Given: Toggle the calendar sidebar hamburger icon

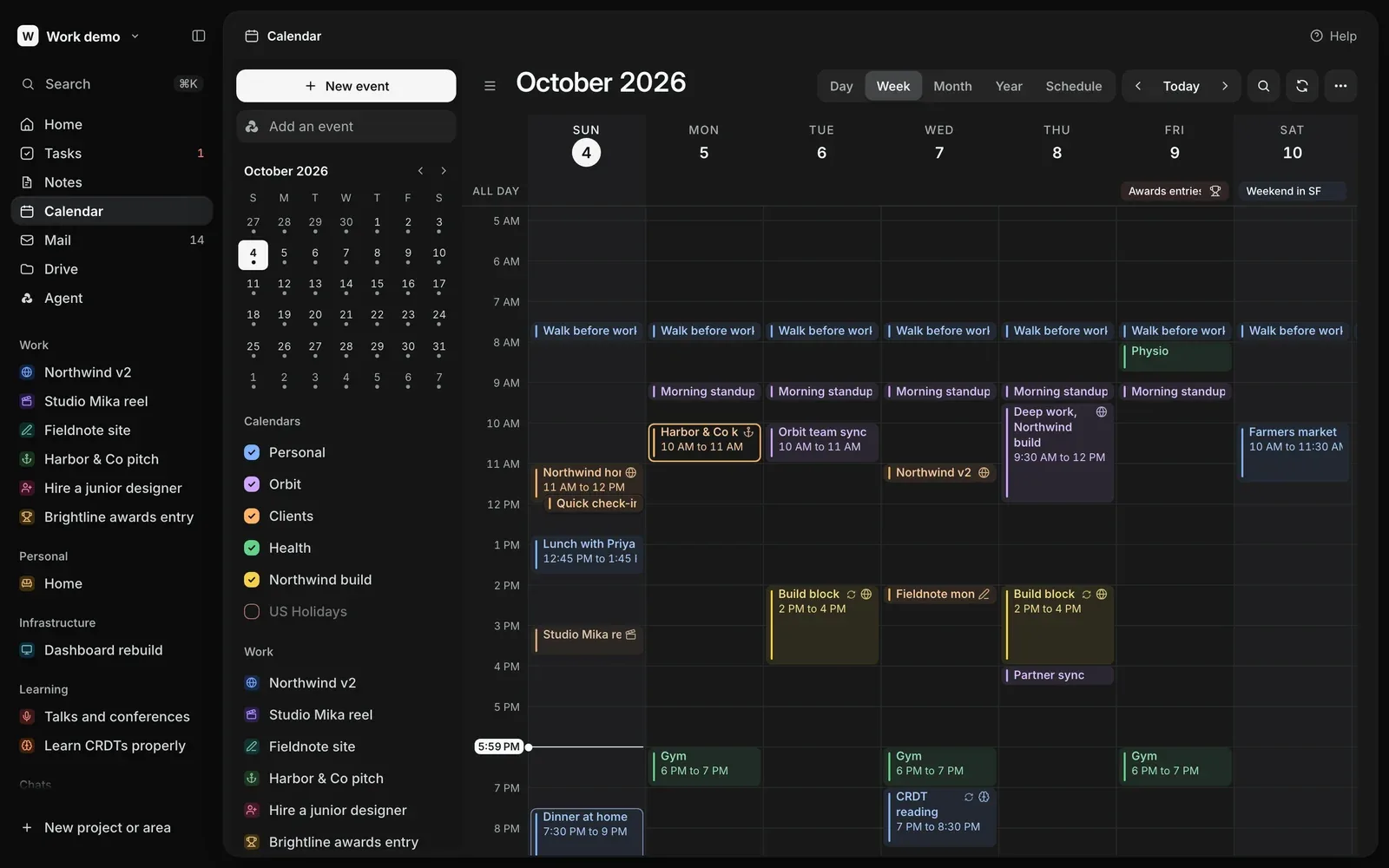Looking at the screenshot, I should pyautogui.click(x=490, y=86).
